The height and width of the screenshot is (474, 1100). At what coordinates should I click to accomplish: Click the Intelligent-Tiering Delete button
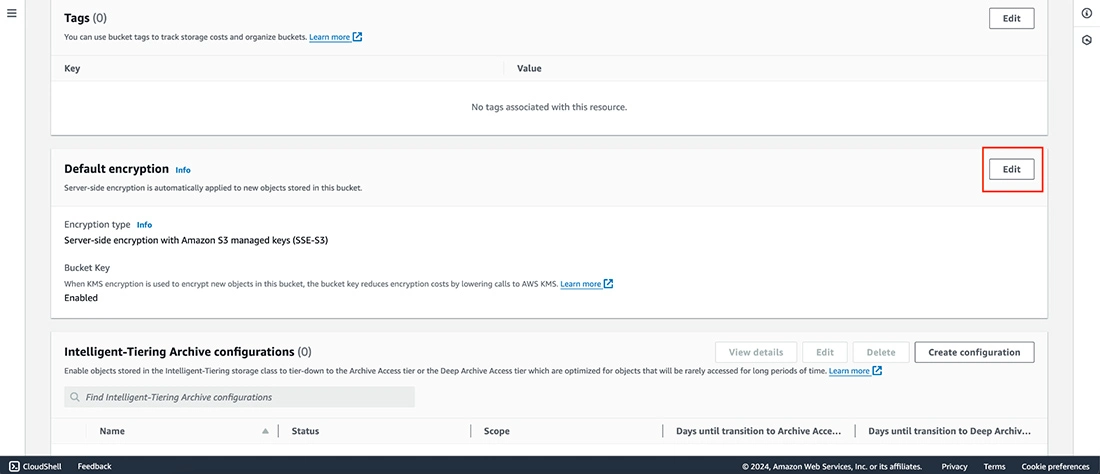[881, 352]
